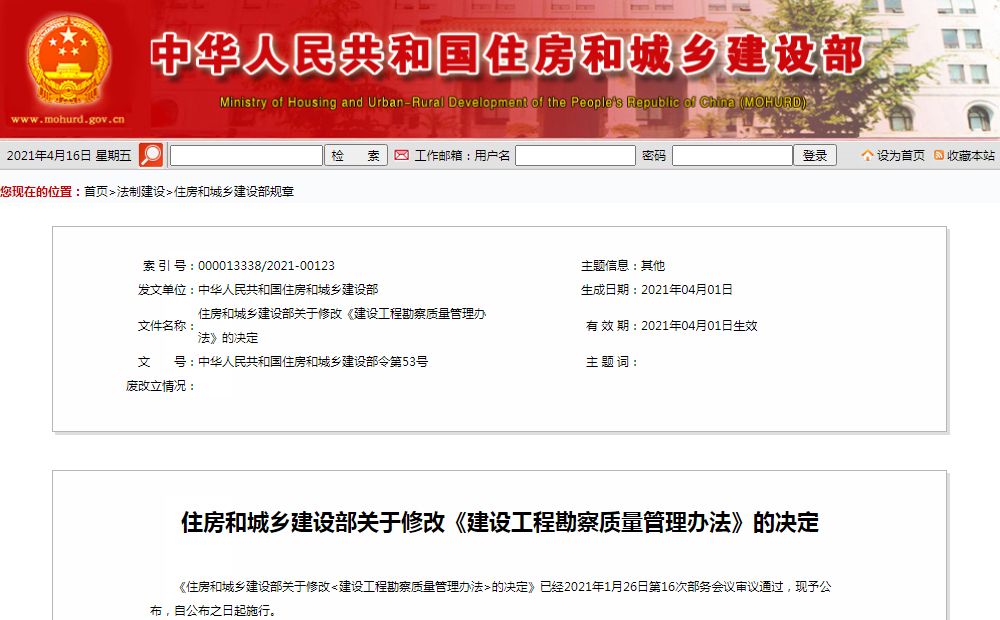Screen dimensions: 1000x620
Task: Click the article paragraph mentioning 2021年1月26日
Action: click(491, 598)
